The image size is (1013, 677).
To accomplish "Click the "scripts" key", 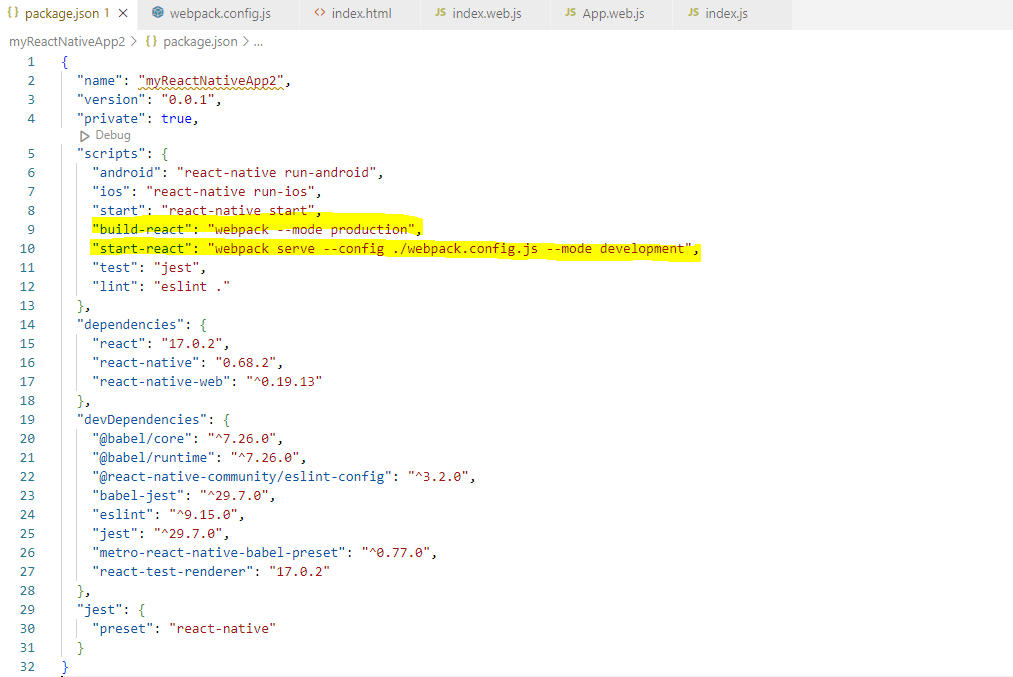I will tap(111, 154).
